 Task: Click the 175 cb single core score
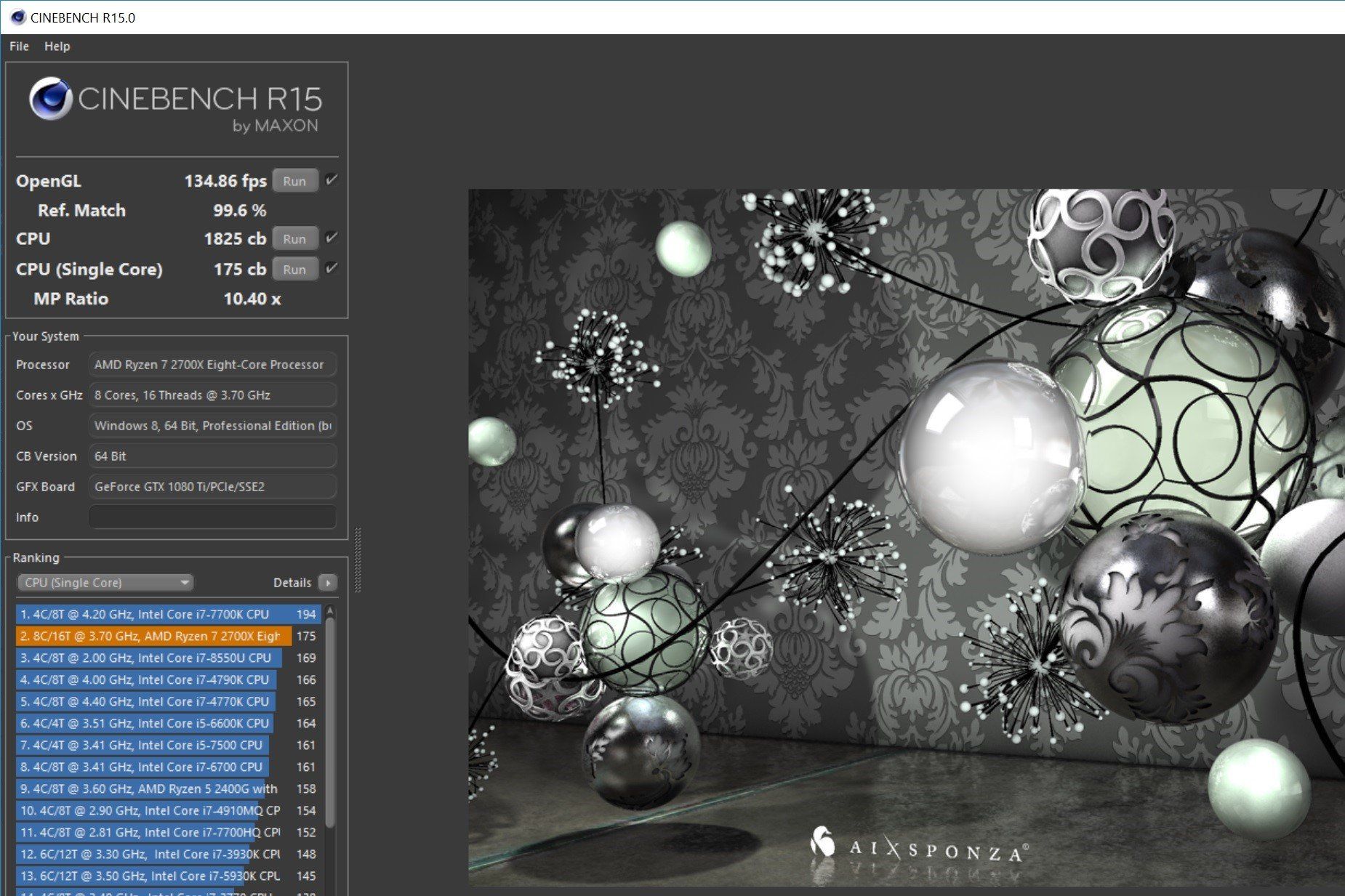pos(240,269)
